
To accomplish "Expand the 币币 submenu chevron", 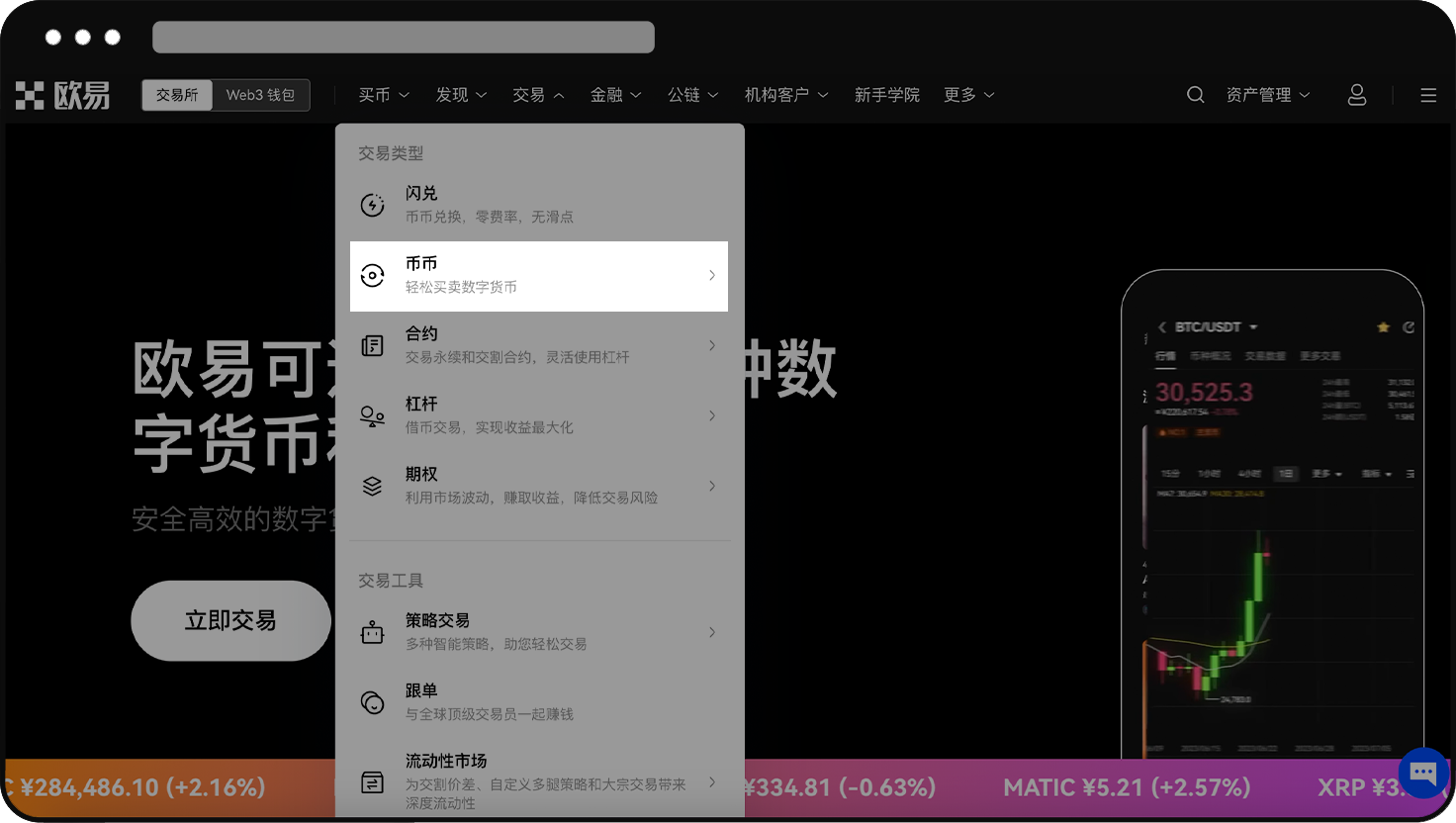I will (x=712, y=275).
